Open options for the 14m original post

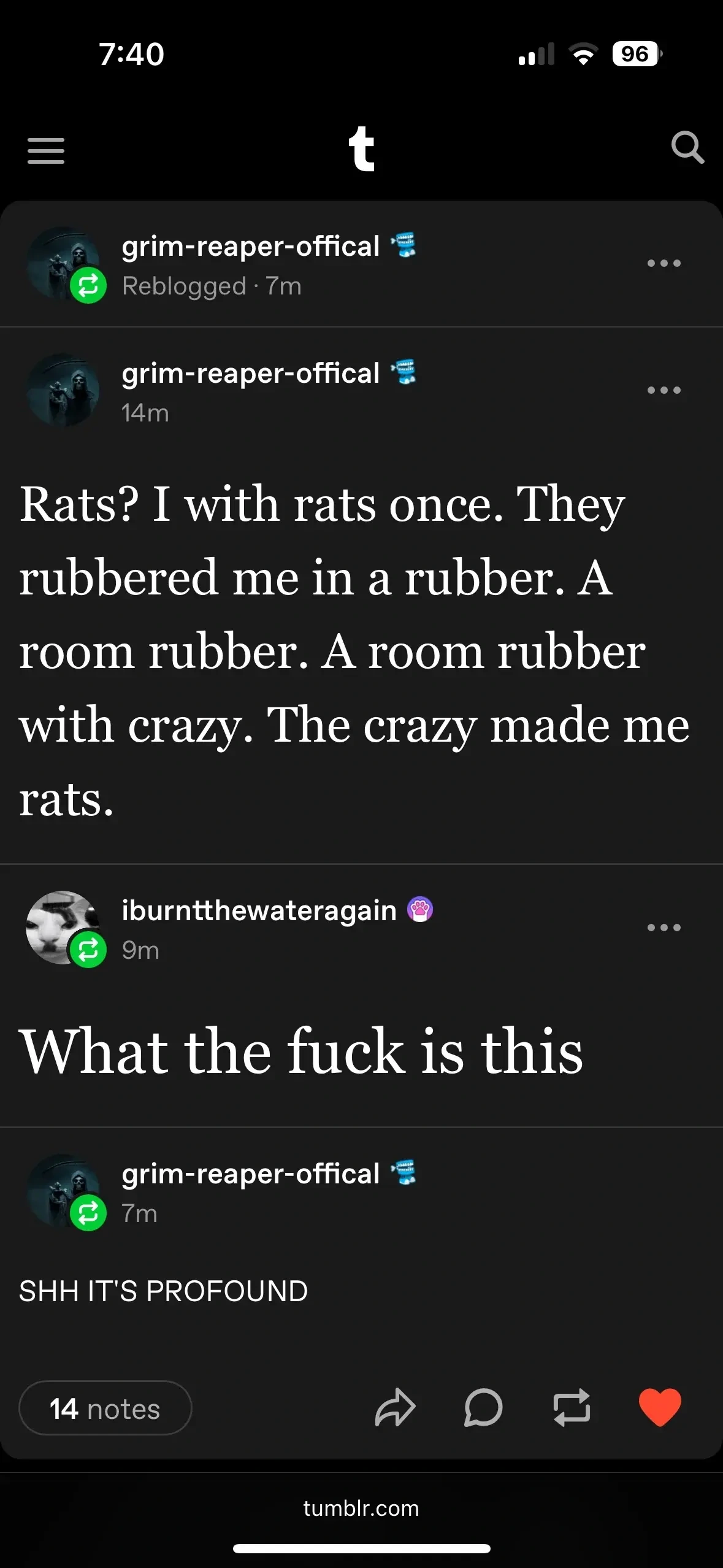pyautogui.click(x=664, y=390)
